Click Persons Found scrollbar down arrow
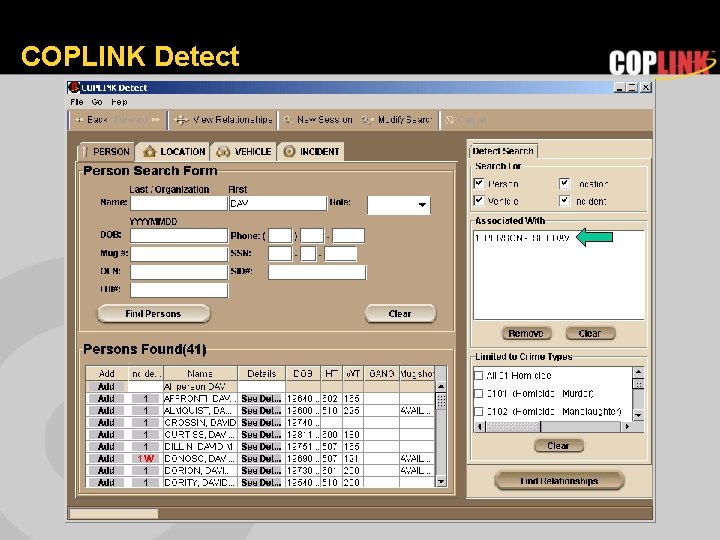The image size is (720, 540). tap(441, 481)
